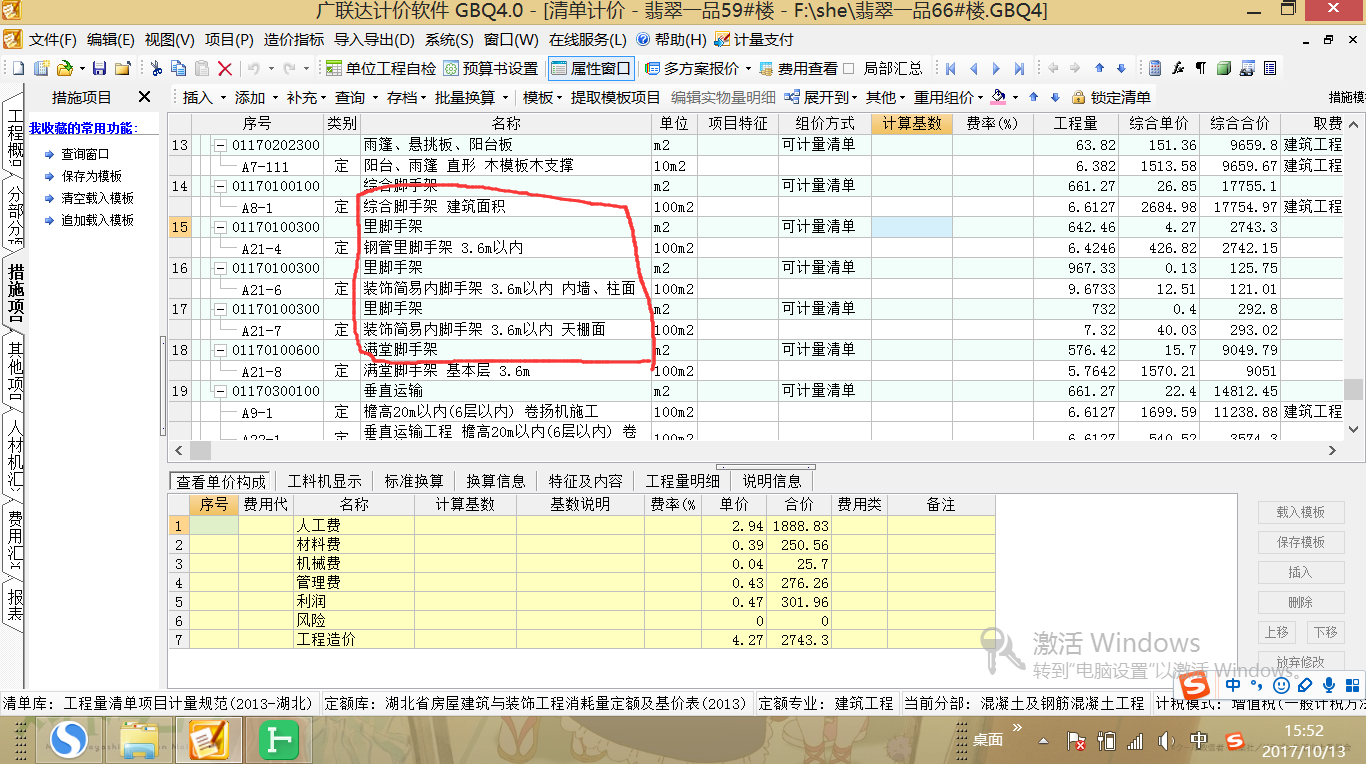Click the vertical scrollbar thumb of the main table

point(1353,389)
